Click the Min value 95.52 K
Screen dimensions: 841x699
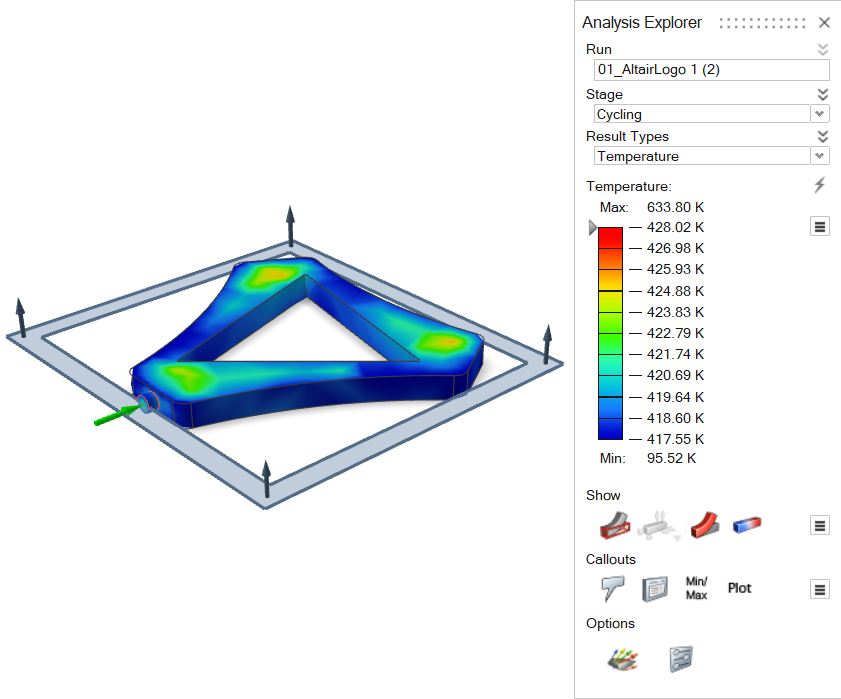pyautogui.click(x=671, y=458)
